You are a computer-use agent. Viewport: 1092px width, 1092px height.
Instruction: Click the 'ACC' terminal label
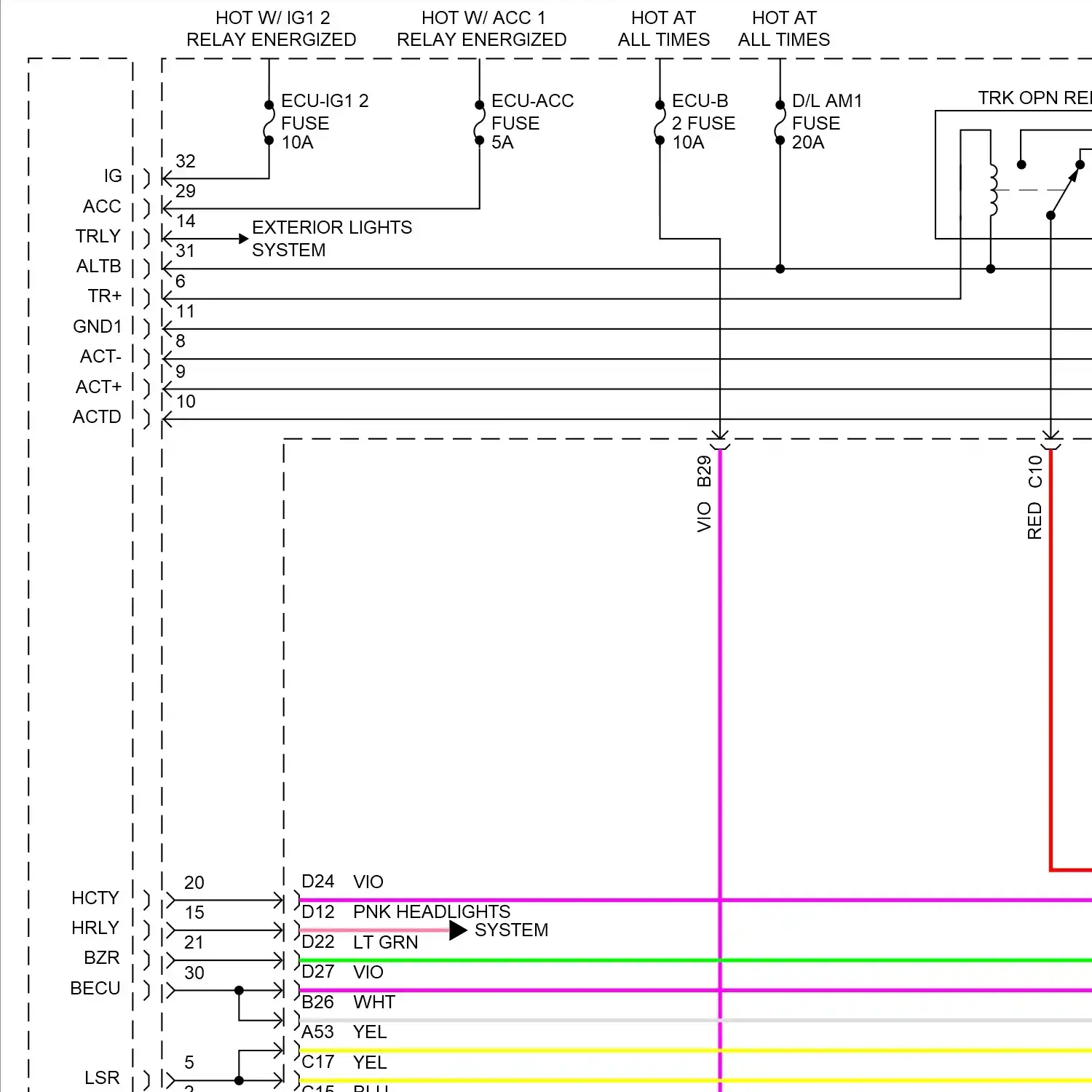click(102, 207)
